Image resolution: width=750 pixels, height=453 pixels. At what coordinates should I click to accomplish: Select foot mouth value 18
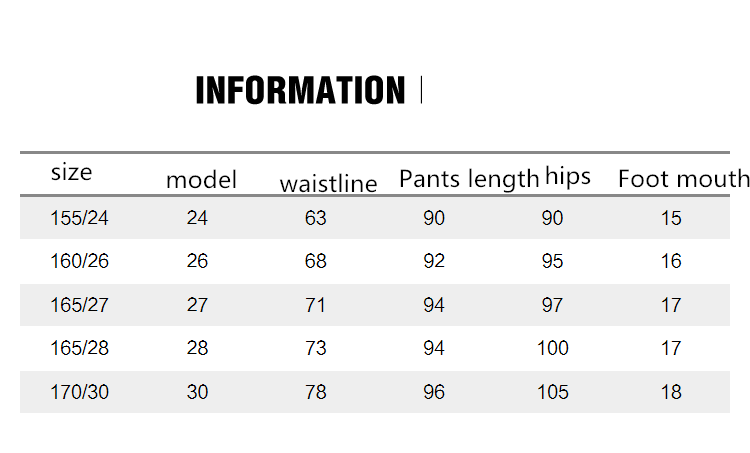(671, 392)
